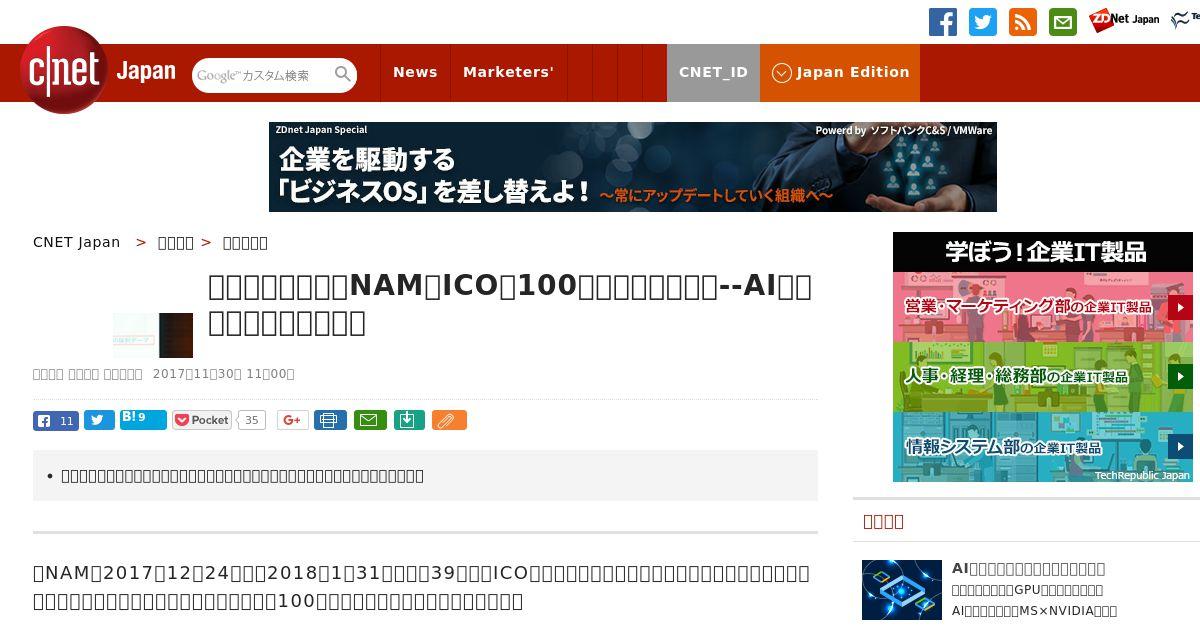Click the Twitter icon in top bar
The width and height of the screenshot is (1200, 630).
(x=983, y=22)
